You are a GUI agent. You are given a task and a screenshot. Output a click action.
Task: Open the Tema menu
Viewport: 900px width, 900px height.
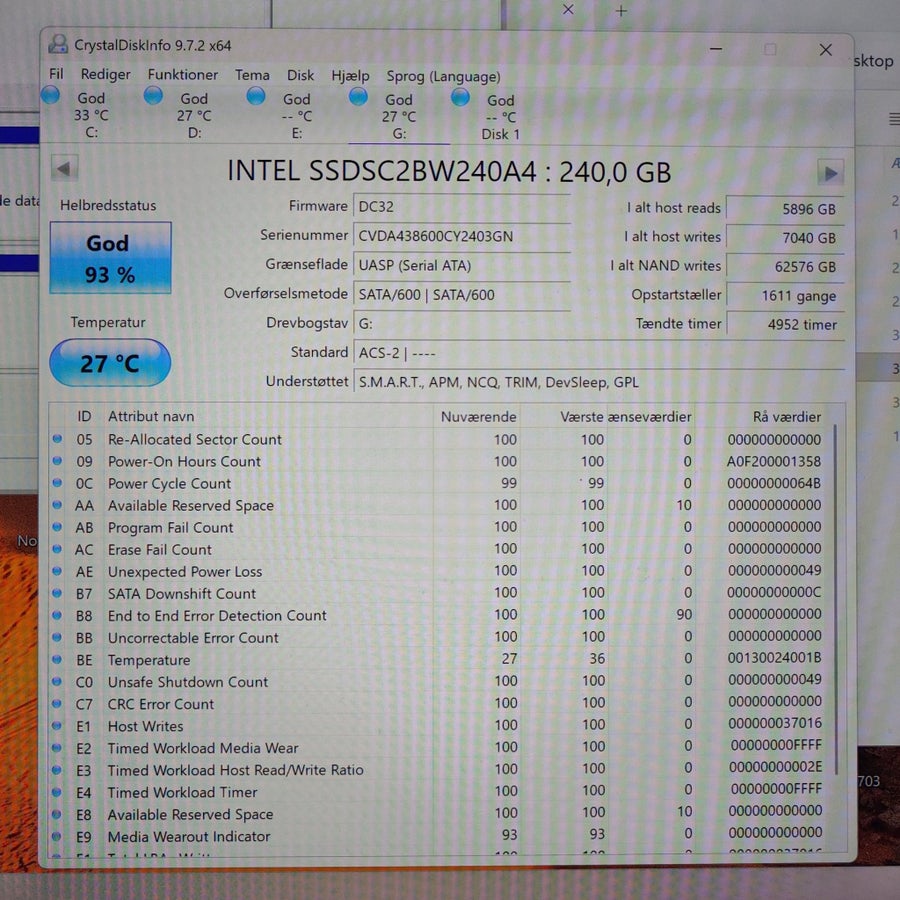(252, 75)
